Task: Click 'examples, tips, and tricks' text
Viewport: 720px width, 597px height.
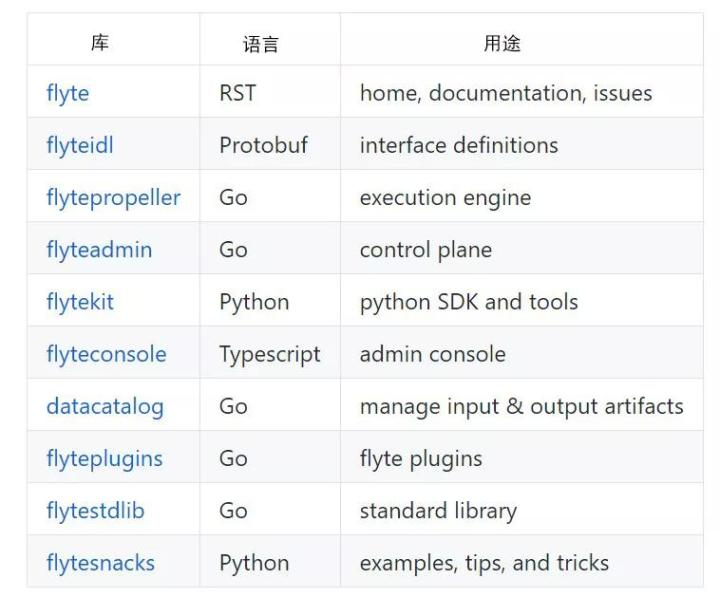Action: 484,564
